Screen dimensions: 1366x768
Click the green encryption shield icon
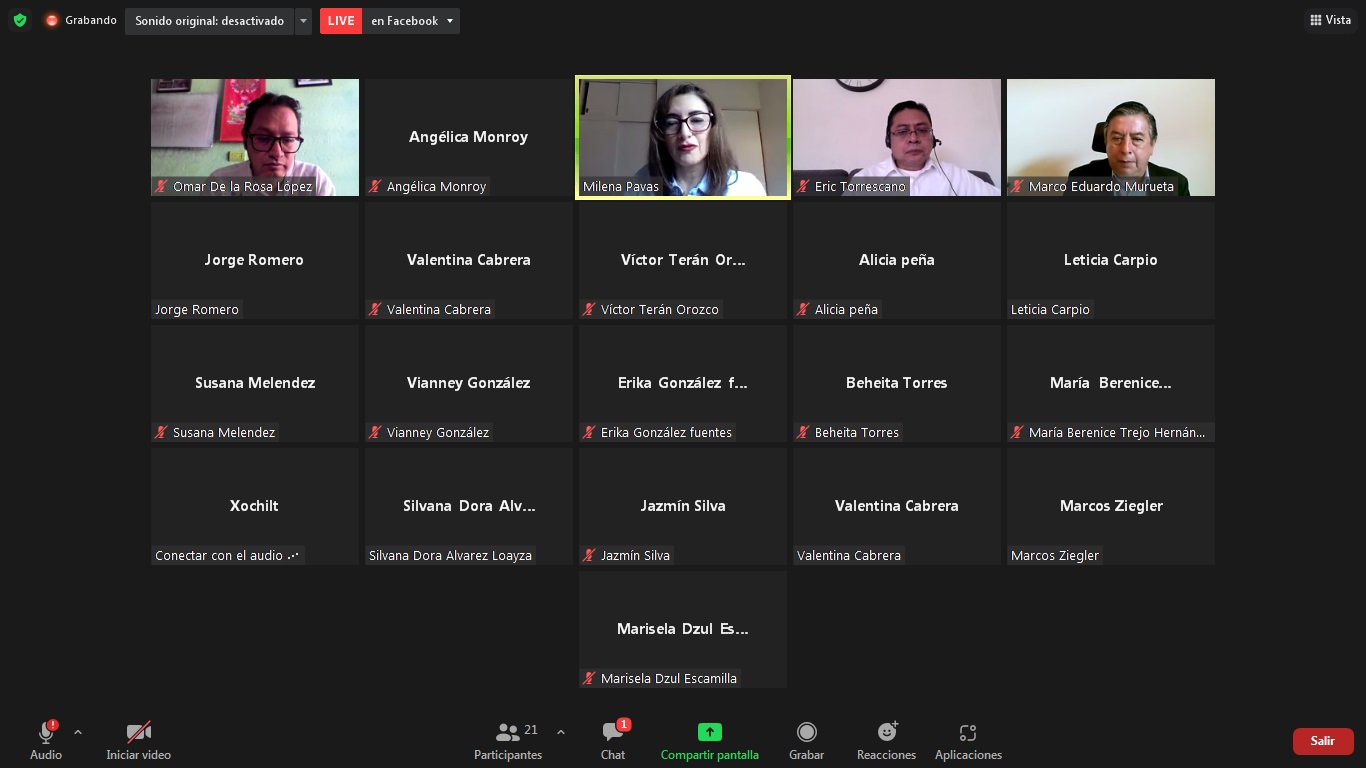20,20
